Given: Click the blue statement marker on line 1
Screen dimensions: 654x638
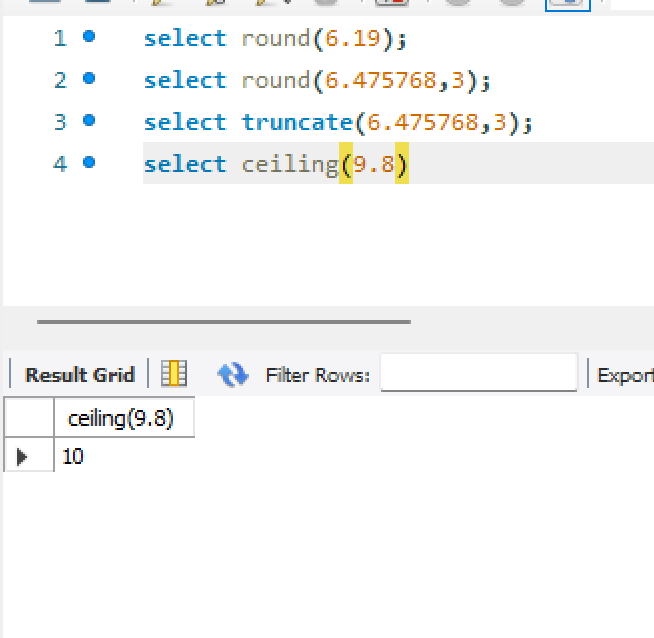Looking at the screenshot, I should pyautogui.click(x=89, y=37).
